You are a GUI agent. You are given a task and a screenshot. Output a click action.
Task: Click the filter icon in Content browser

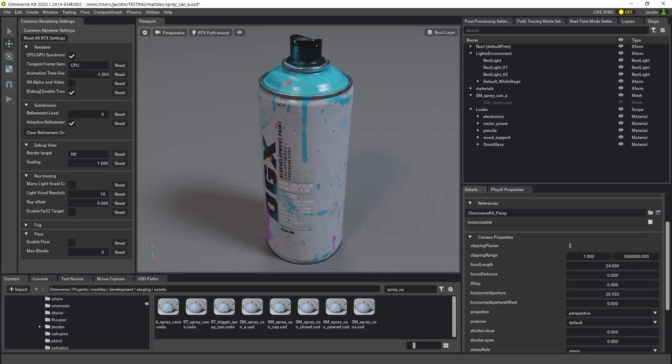441,289
